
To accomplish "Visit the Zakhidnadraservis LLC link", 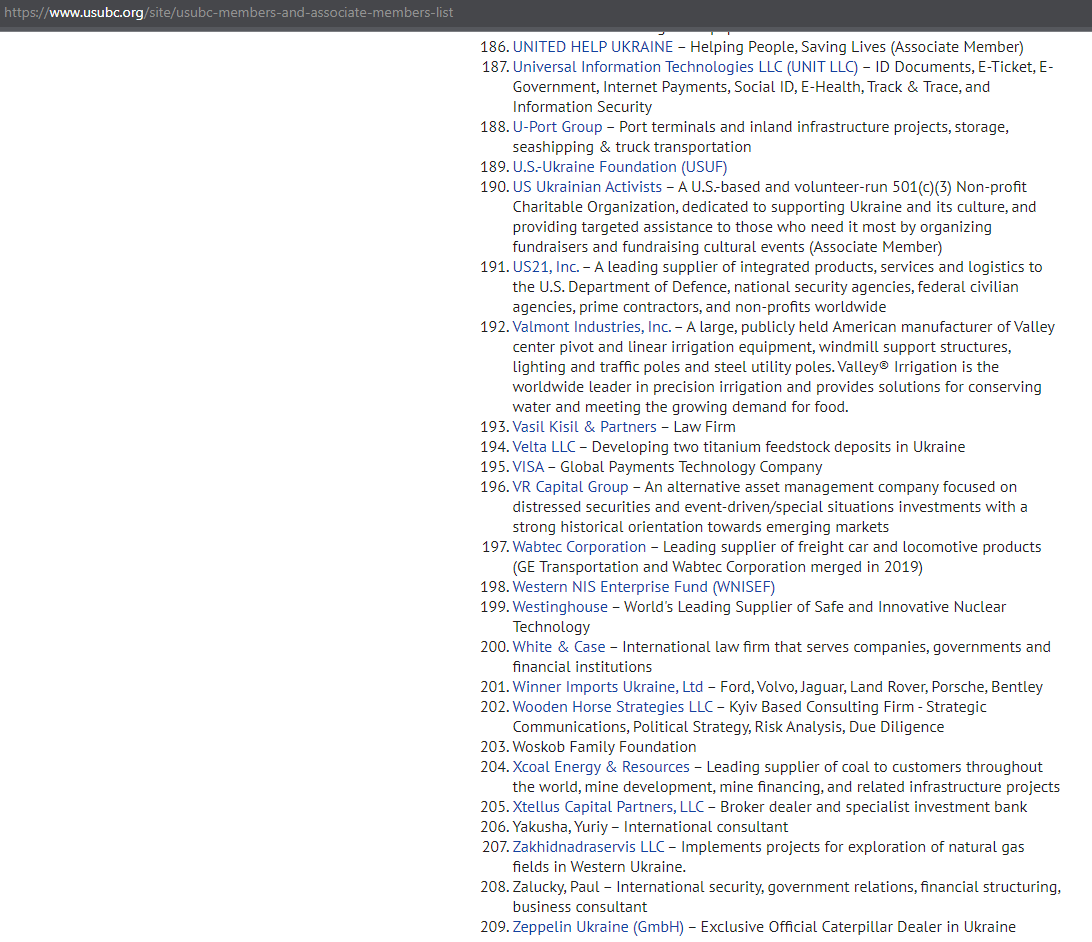I will tap(588, 847).
